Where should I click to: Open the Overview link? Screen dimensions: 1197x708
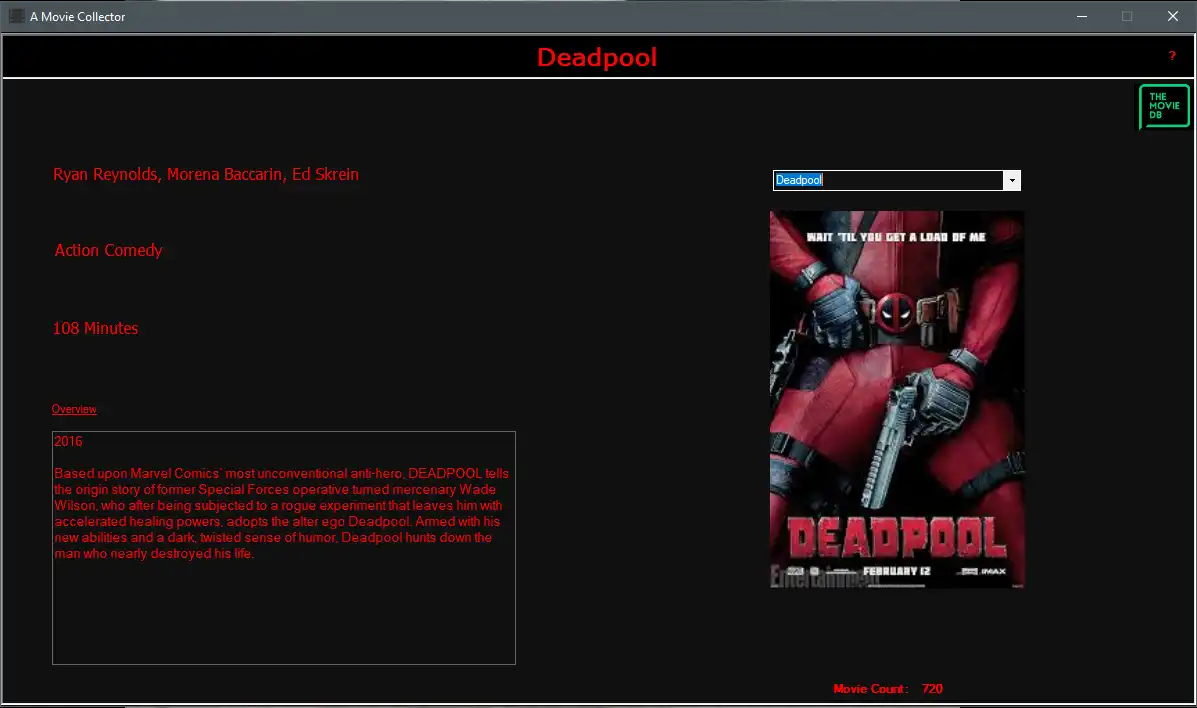tap(74, 409)
